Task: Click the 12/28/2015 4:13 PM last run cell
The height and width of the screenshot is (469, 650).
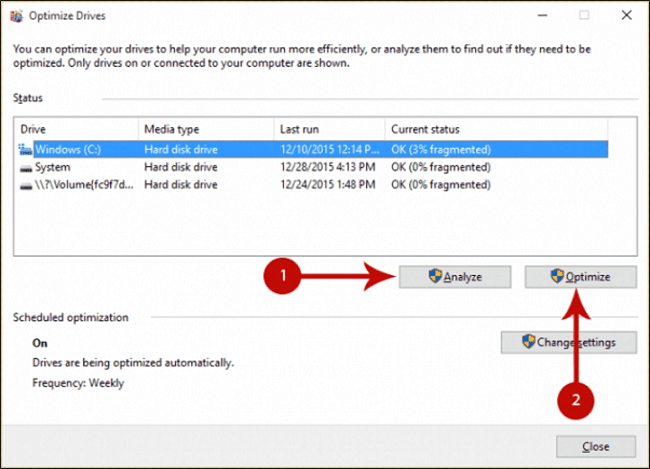Action: click(x=327, y=167)
